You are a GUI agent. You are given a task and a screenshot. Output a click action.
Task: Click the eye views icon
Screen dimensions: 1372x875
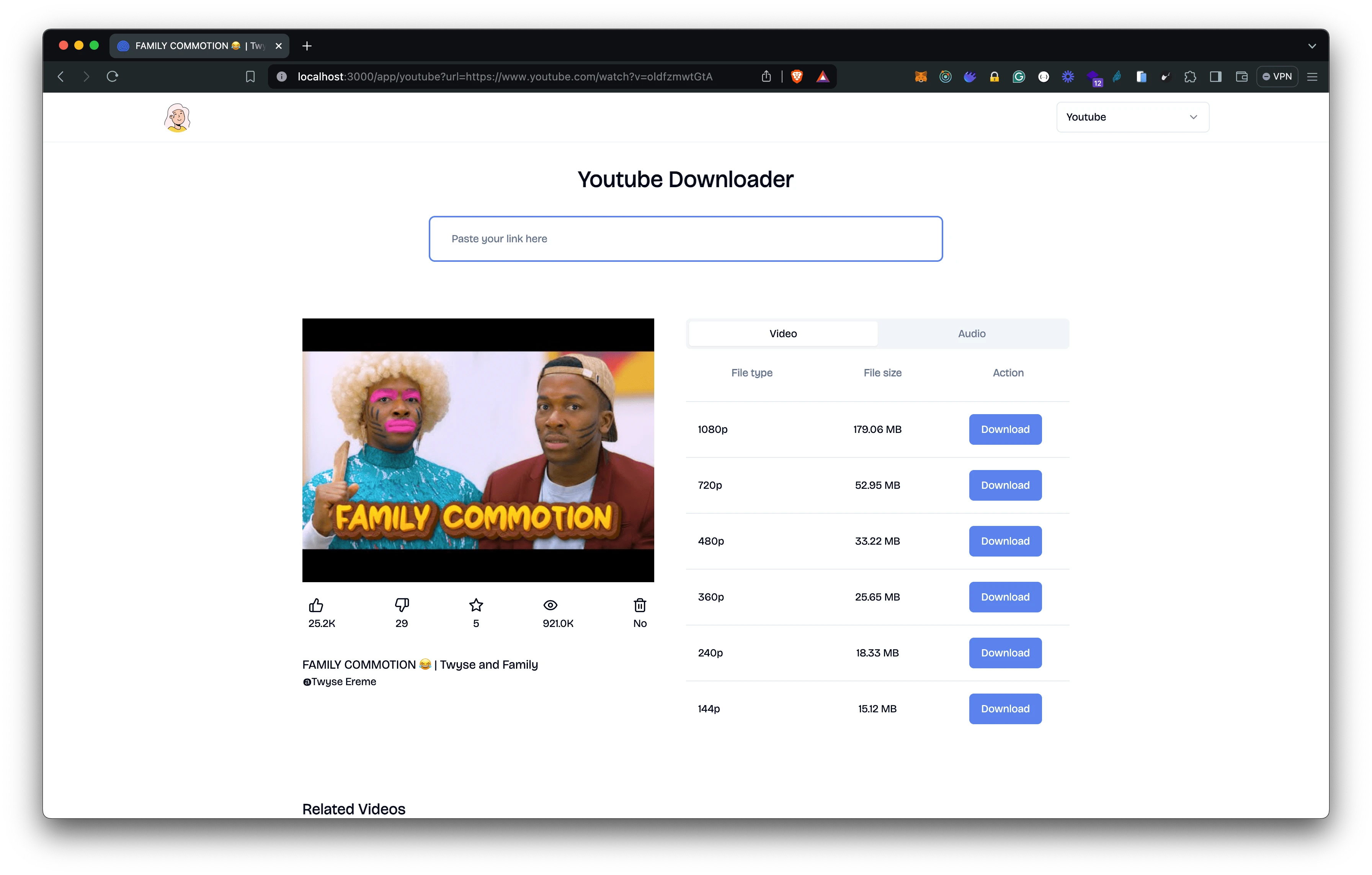pos(550,605)
